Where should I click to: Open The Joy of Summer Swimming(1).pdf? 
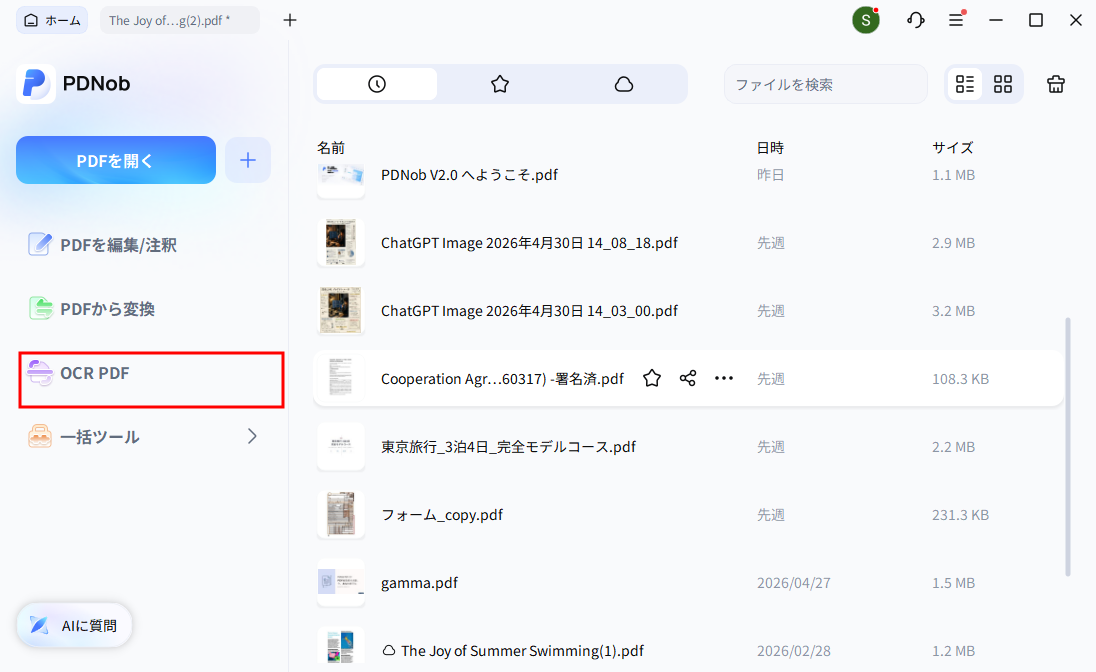click(x=521, y=650)
